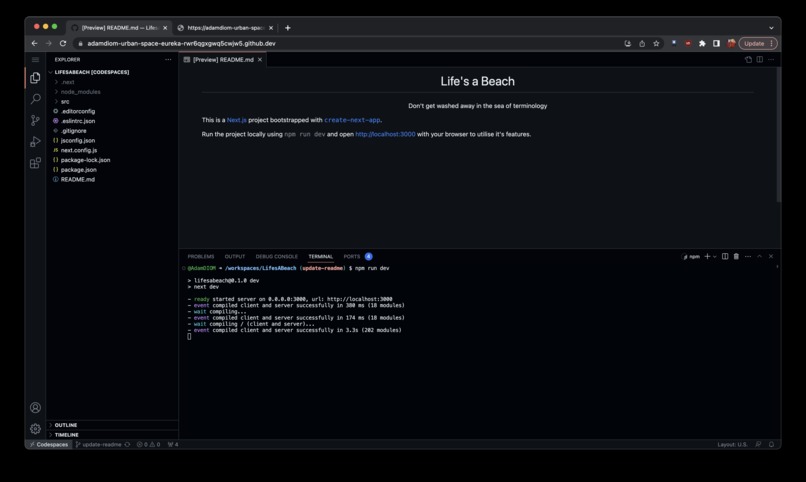Switch to the PROBLEMS panel tab

(x=201, y=256)
